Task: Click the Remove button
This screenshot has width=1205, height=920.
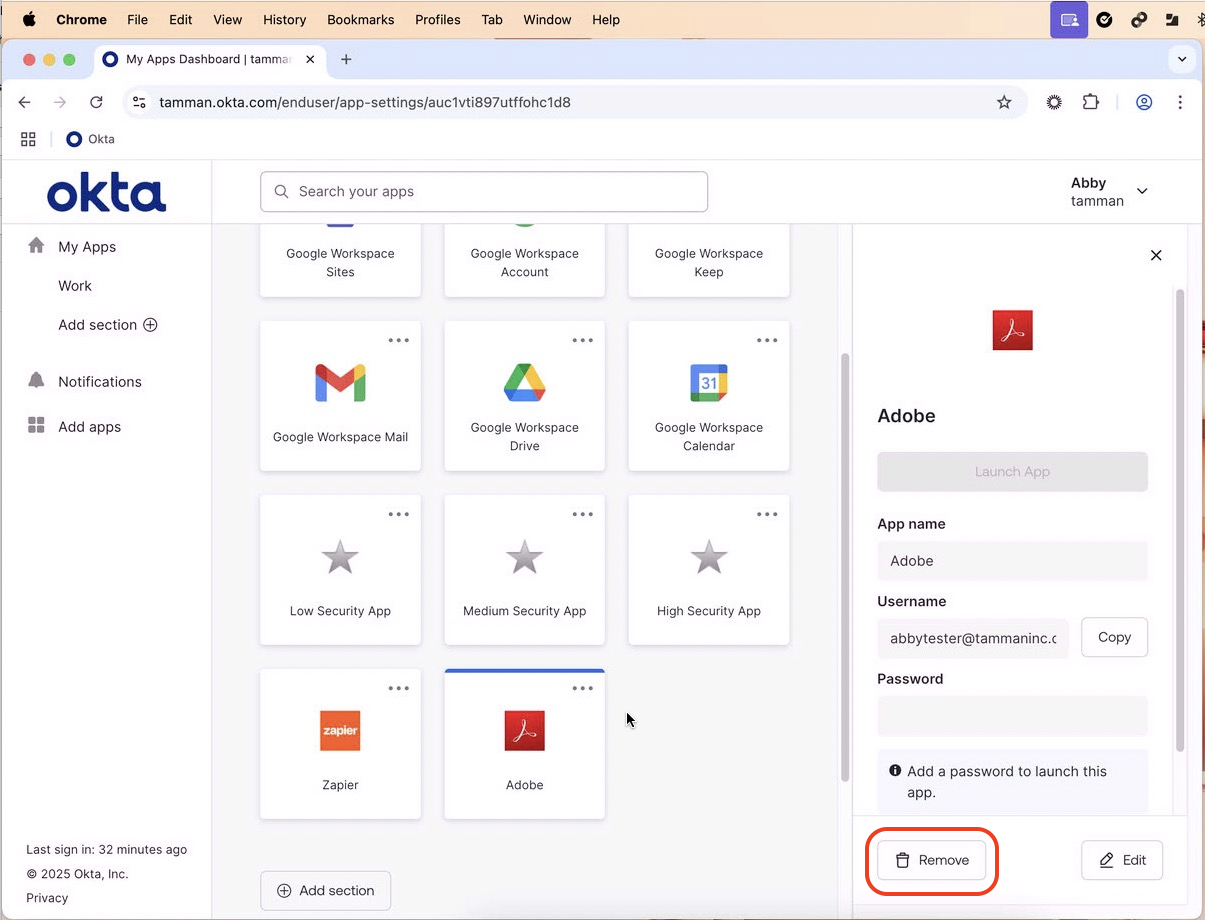Action: pos(932,860)
